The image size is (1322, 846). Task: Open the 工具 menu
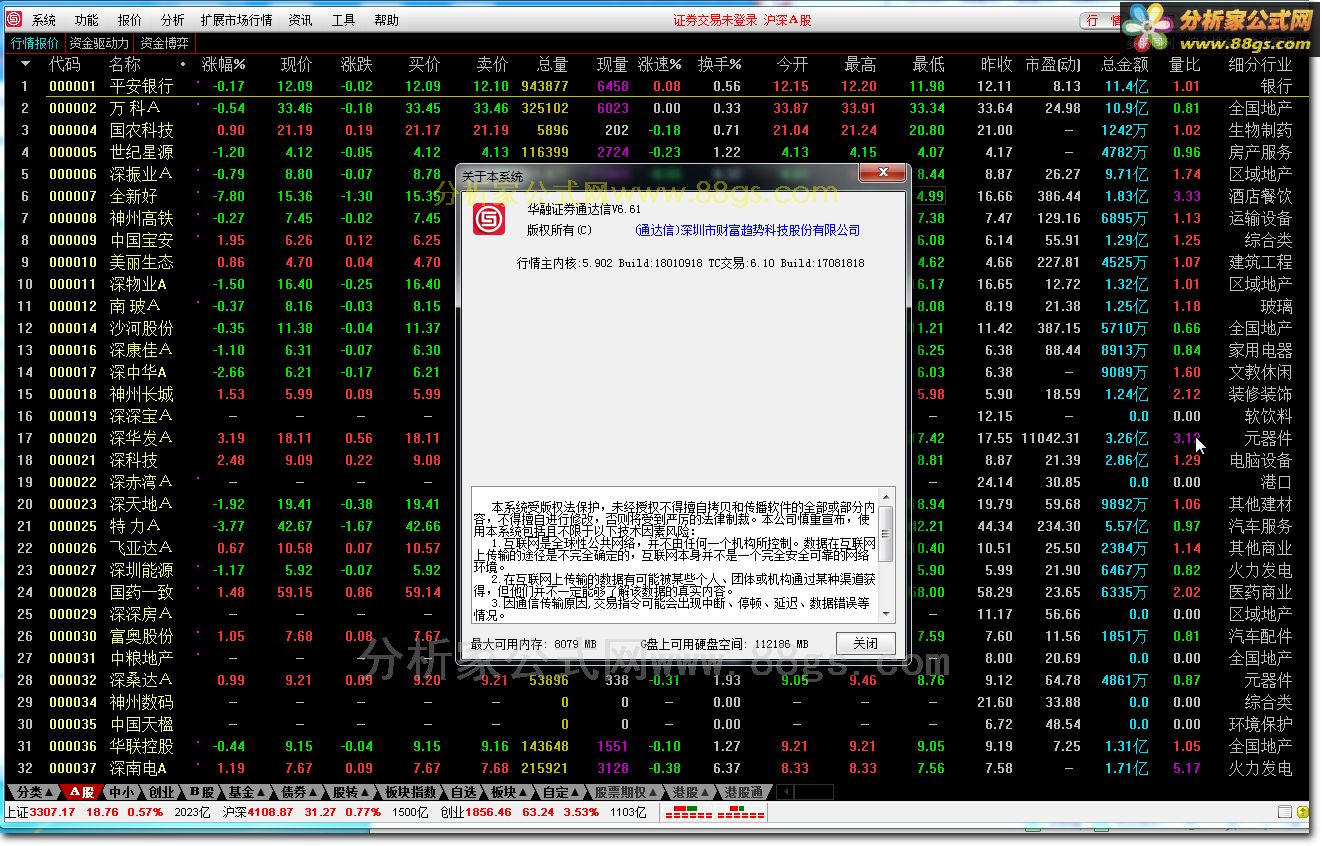click(343, 20)
